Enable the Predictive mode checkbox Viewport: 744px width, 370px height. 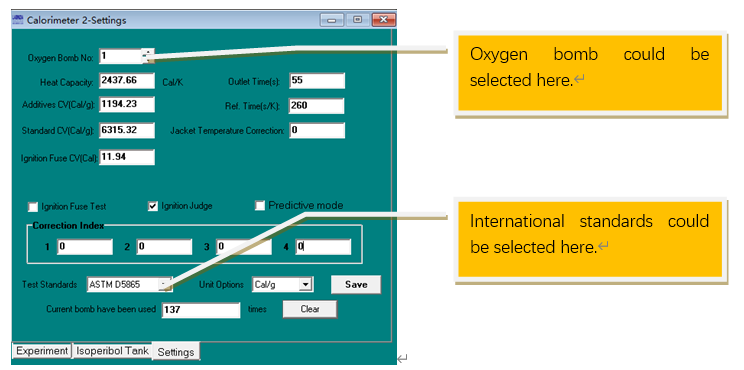click(x=260, y=206)
